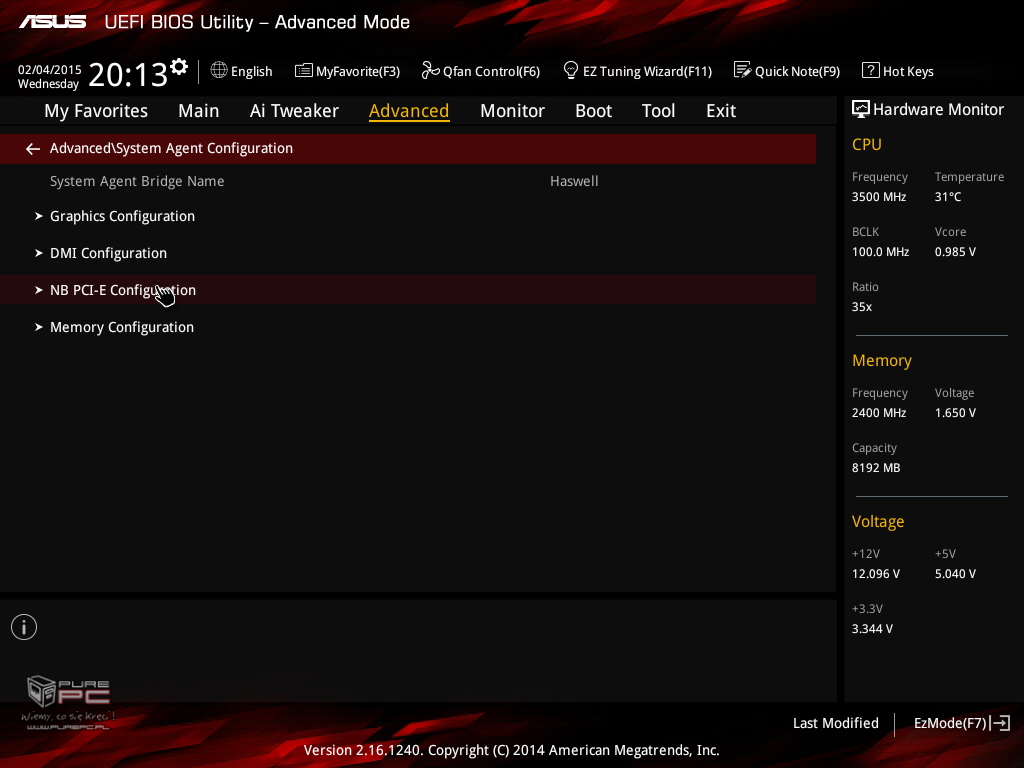Select the Exit tab
The image size is (1024, 768).
pyautogui.click(x=721, y=111)
